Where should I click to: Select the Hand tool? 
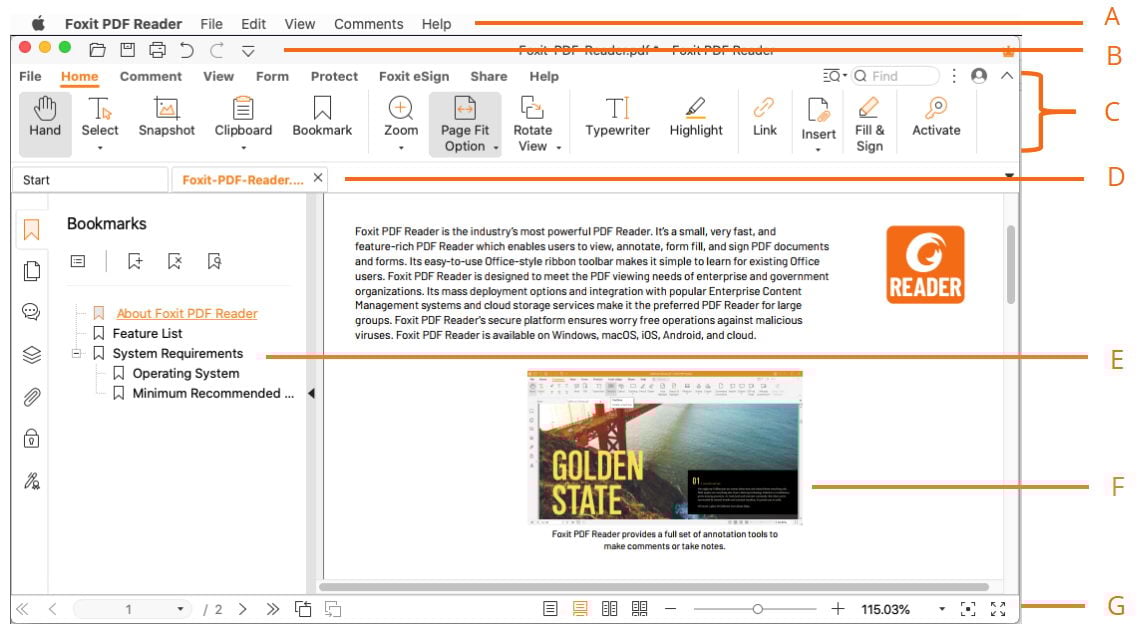44,118
